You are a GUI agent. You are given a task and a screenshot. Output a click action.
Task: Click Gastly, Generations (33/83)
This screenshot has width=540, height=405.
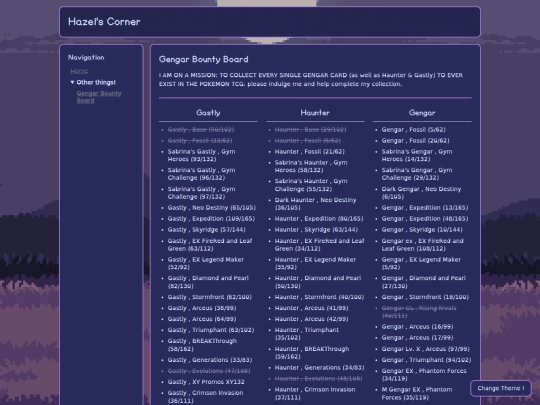point(210,360)
